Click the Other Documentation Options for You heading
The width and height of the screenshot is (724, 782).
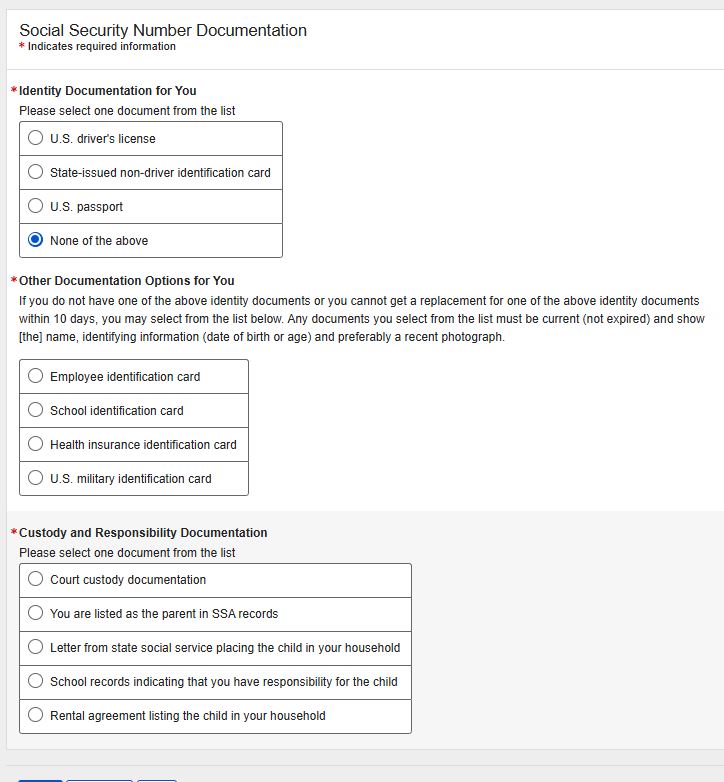point(127,281)
